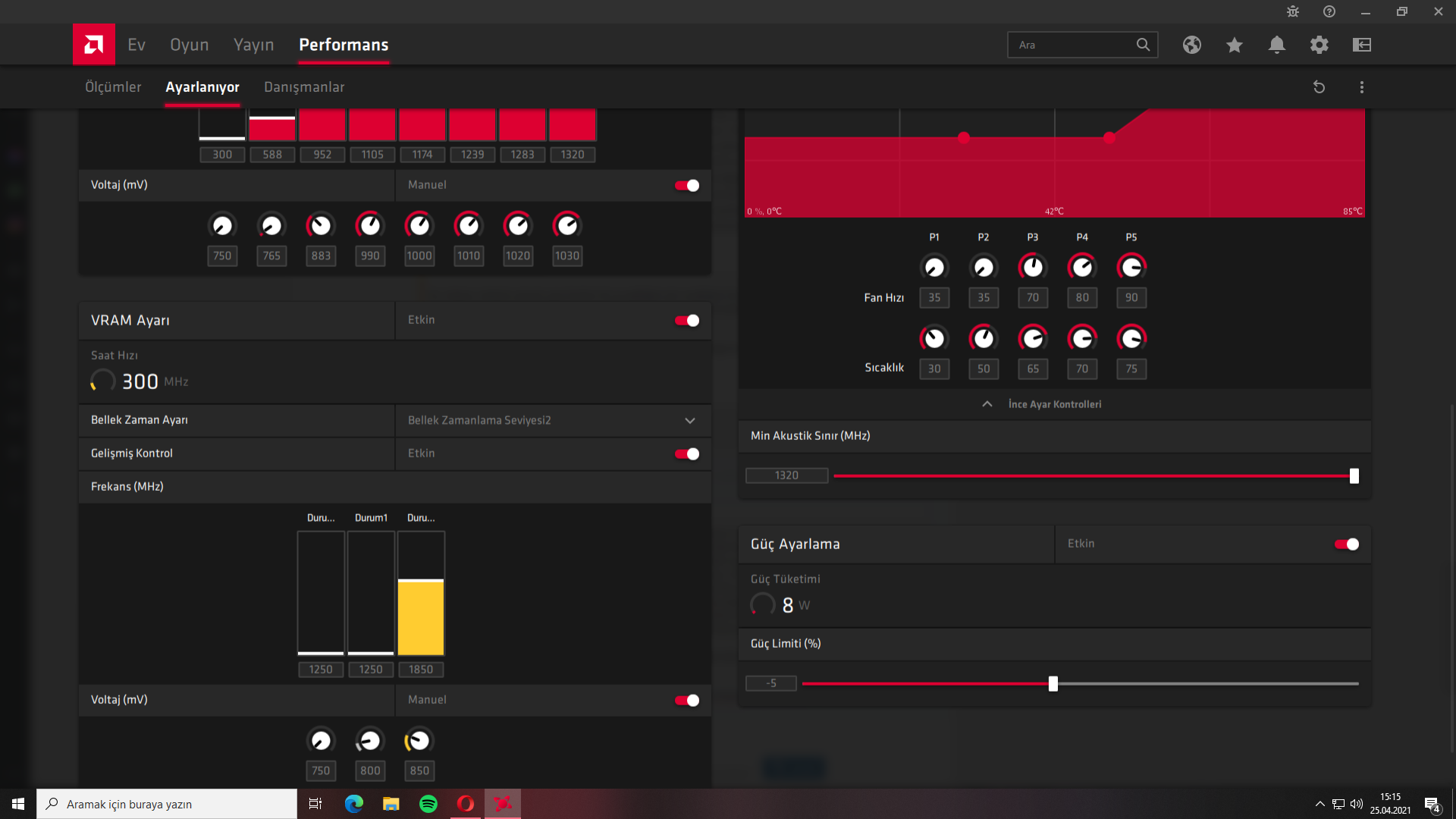This screenshot has width=1456, height=819.
Task: Toggle VRAM Ayarı Etkin switch
Action: (x=687, y=320)
